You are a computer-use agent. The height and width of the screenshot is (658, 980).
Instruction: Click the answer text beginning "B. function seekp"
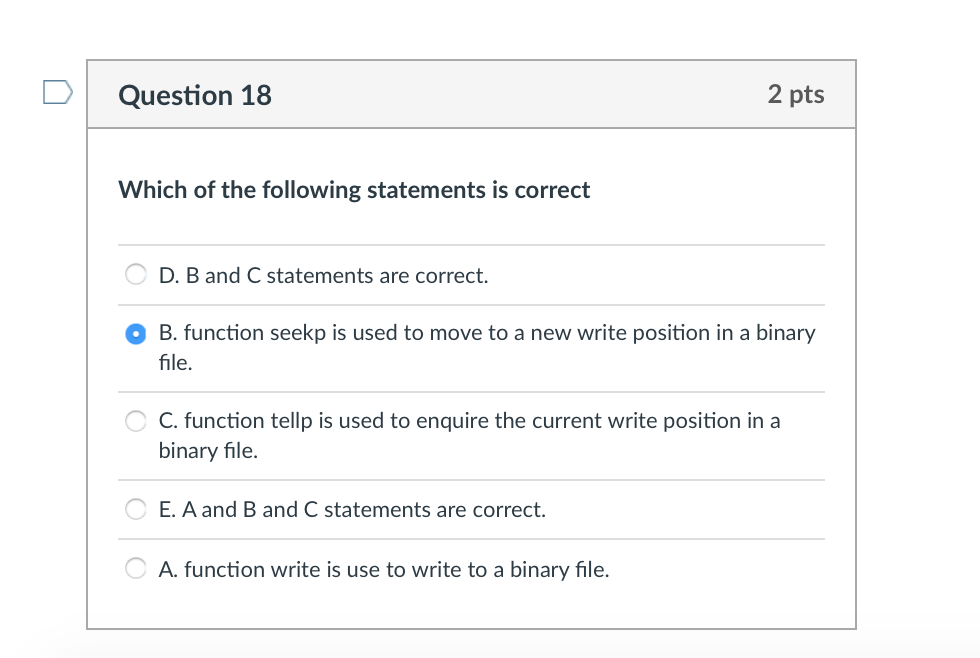486,334
